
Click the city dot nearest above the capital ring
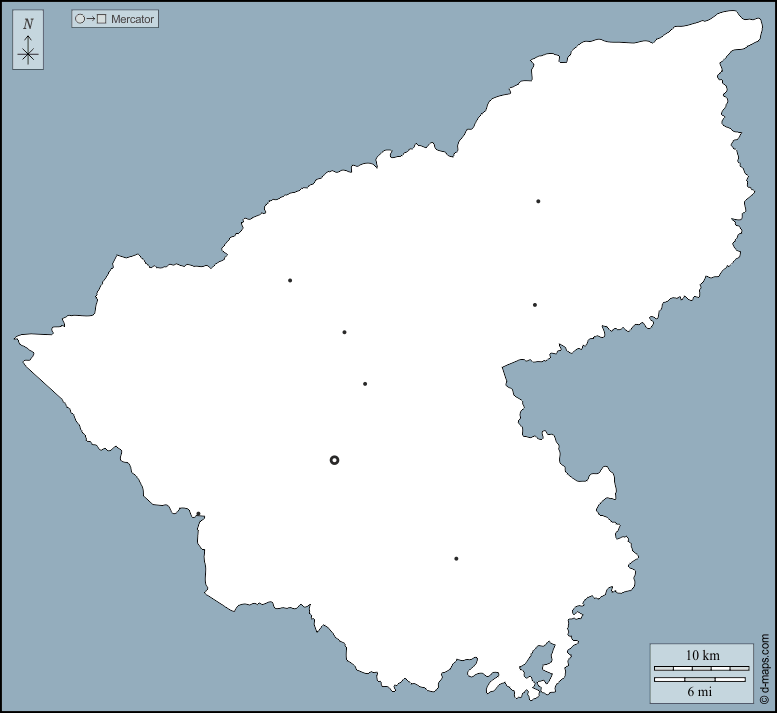tap(365, 384)
